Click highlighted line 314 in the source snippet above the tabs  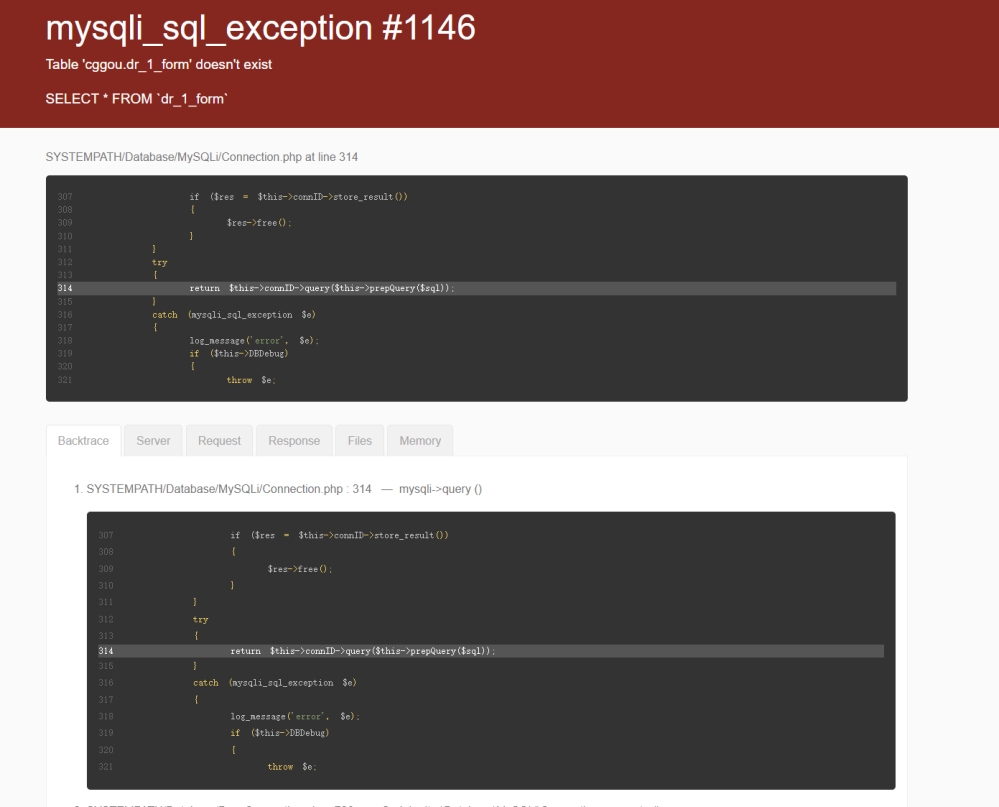[477, 289]
